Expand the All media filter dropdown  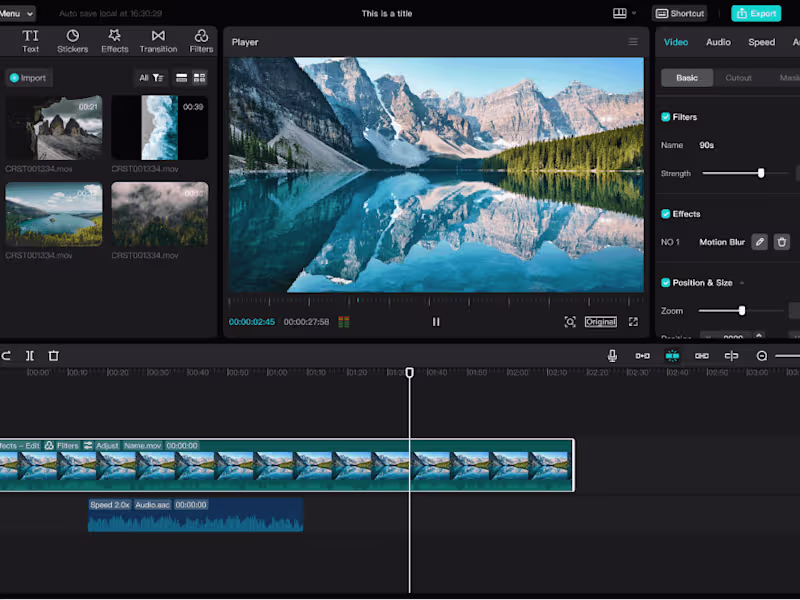tap(151, 78)
